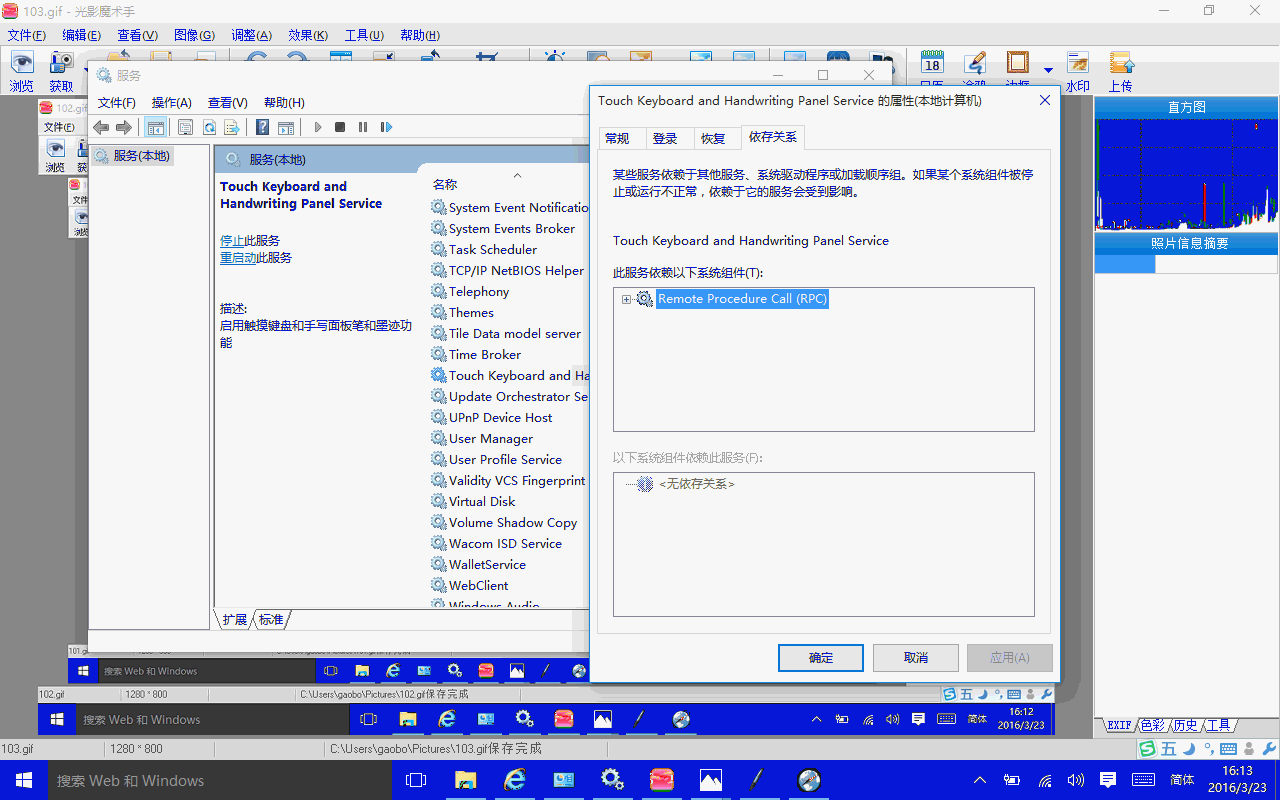Switch to the 常规 tab

[617, 139]
